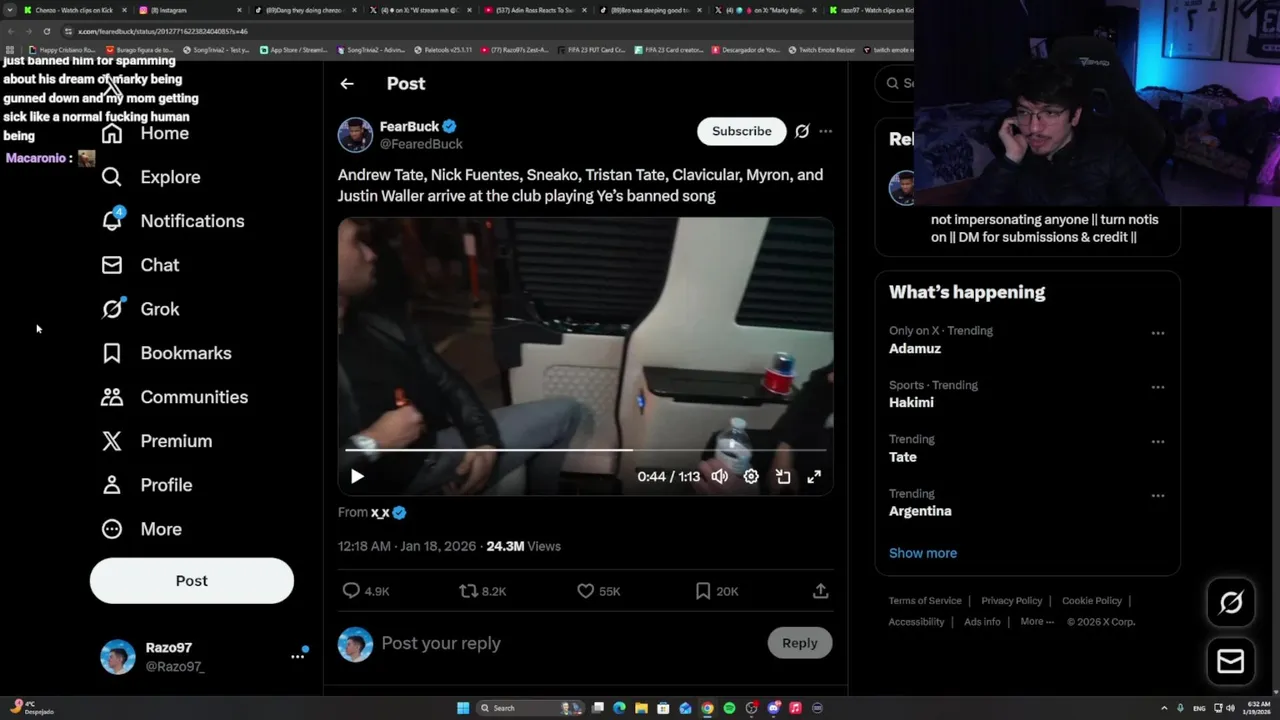
Task: Open the floating Messages envelope button
Action: tap(1231, 662)
